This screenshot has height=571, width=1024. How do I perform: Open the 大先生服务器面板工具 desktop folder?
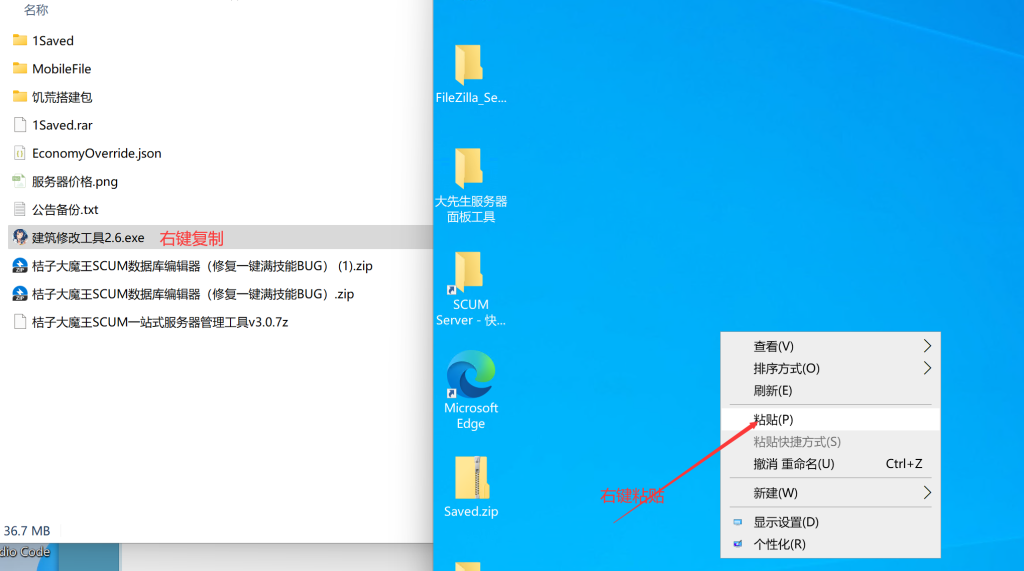(470, 169)
